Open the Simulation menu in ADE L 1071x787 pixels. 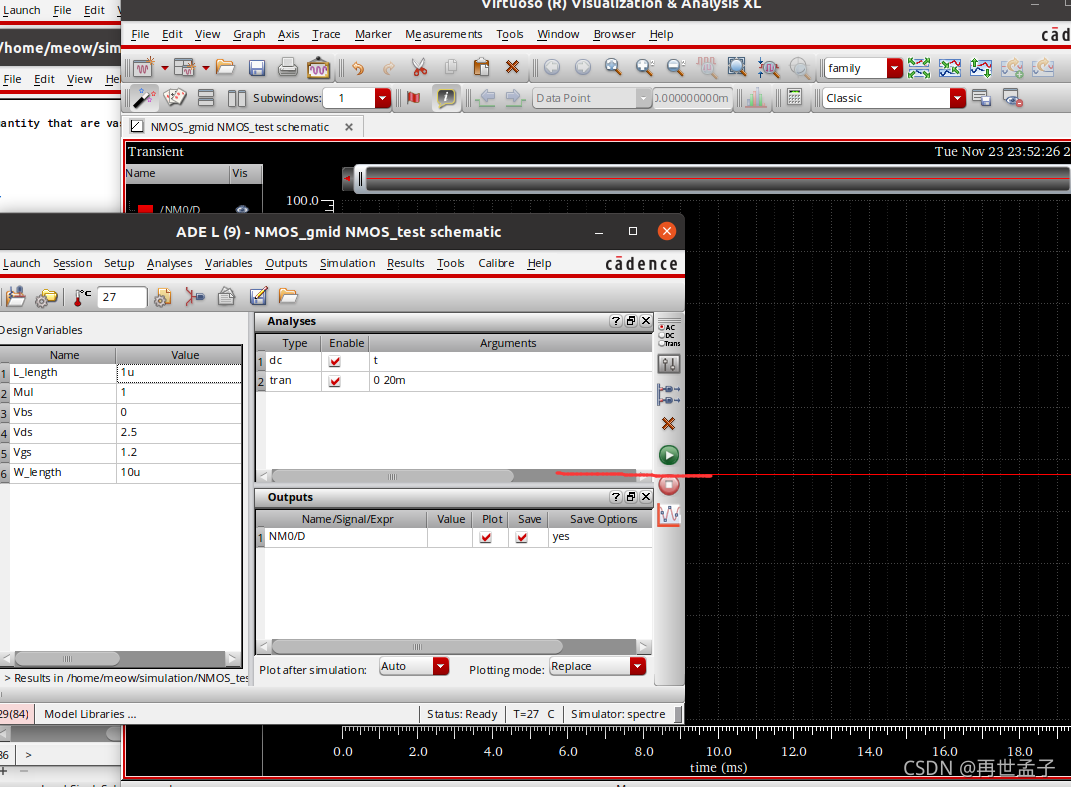tap(348, 263)
